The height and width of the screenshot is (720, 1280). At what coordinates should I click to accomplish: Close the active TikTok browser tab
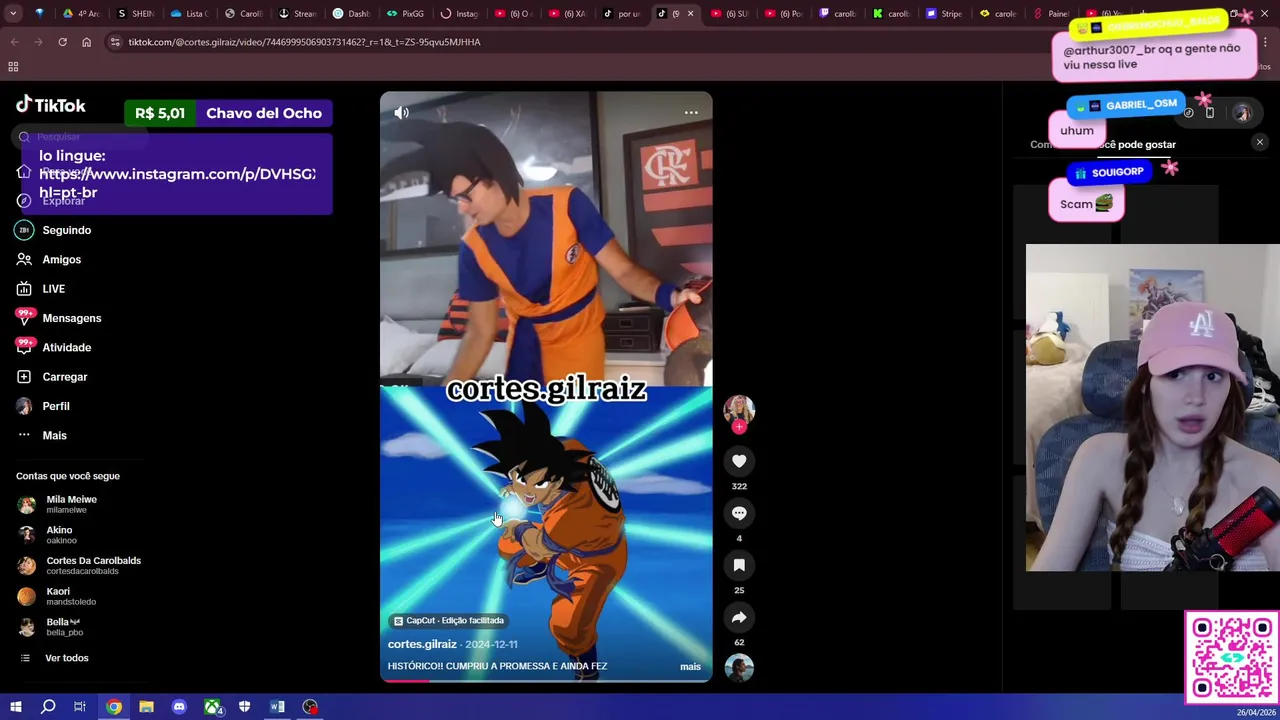(x=690, y=14)
